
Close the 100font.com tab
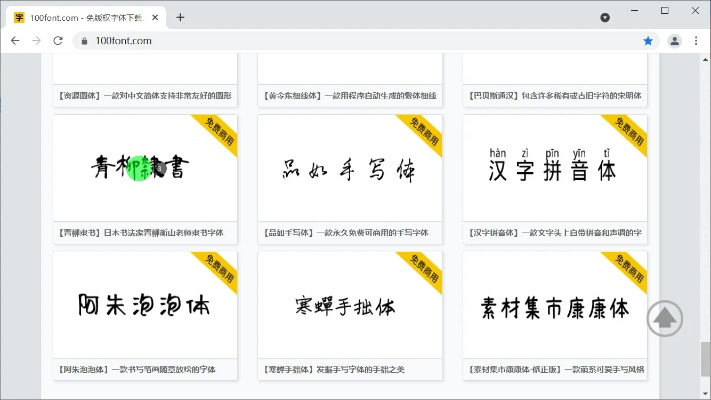155,17
